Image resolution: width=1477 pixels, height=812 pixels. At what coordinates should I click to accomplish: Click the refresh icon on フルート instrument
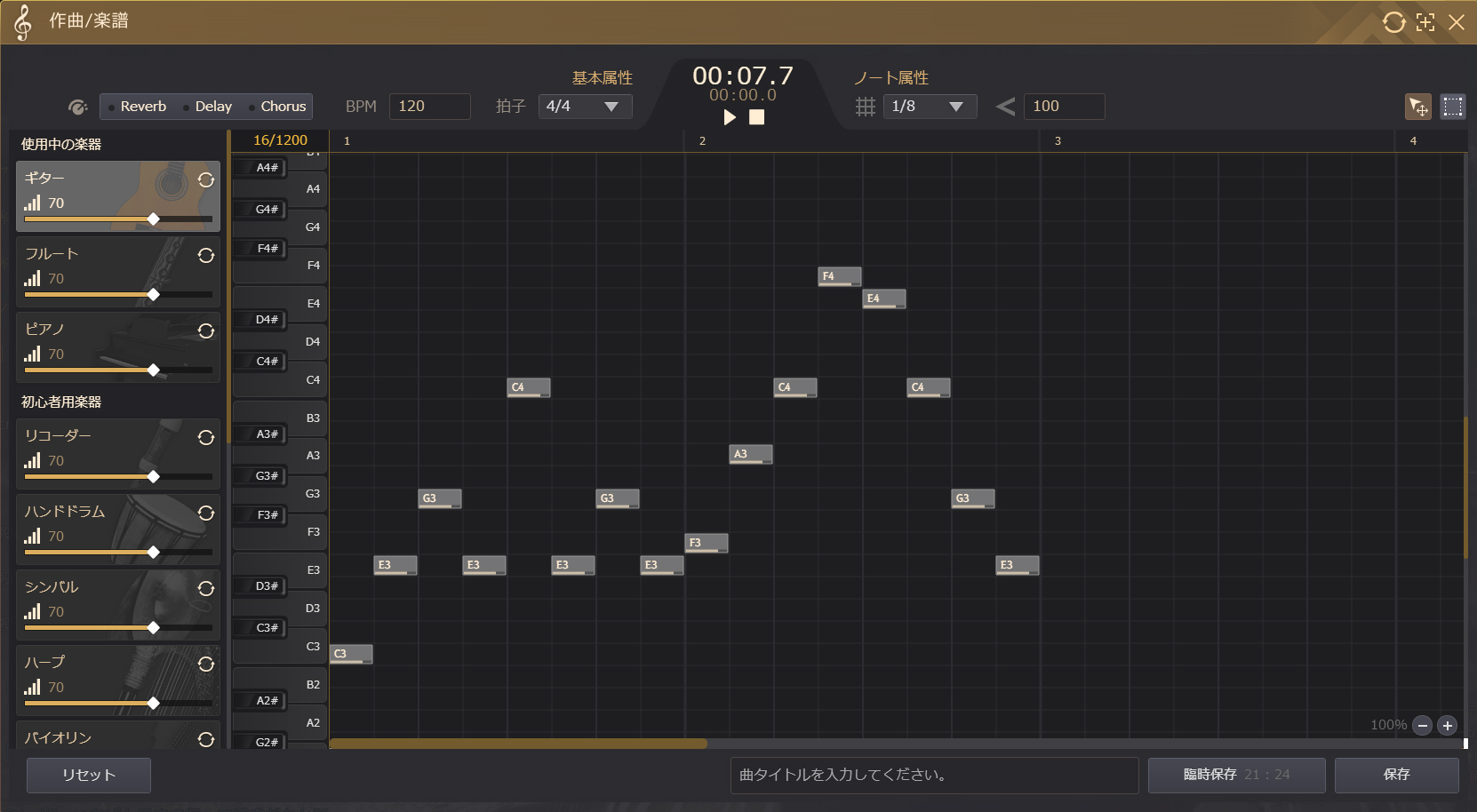click(x=206, y=256)
